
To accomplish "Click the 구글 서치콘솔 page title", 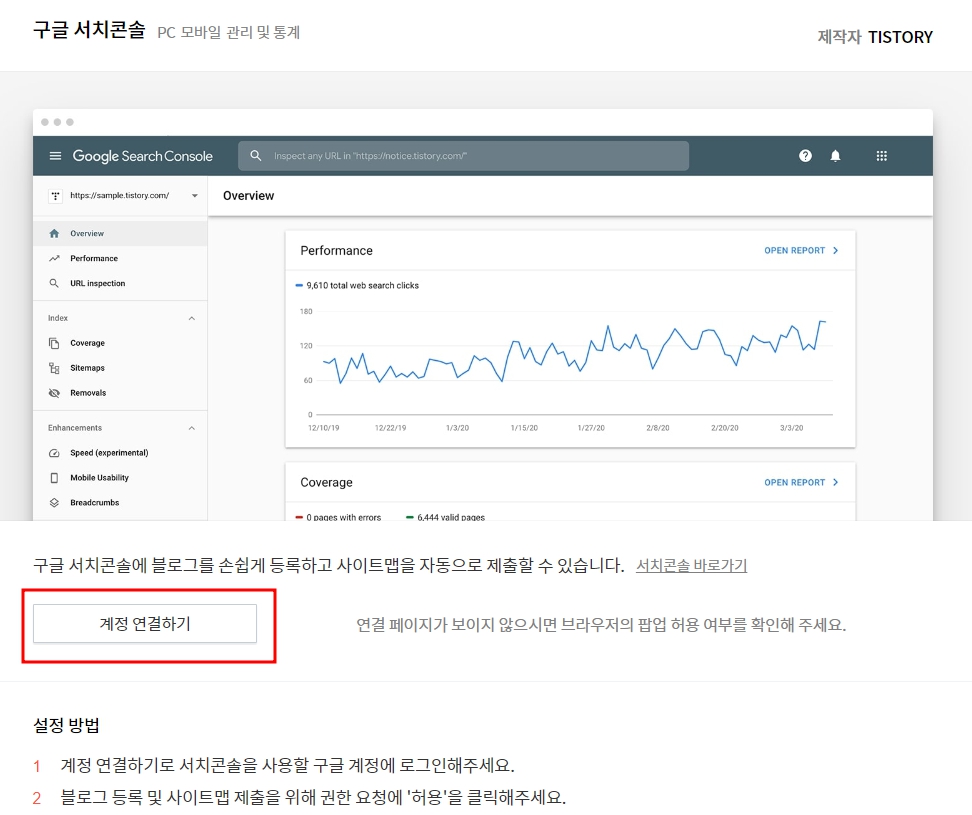I will [x=89, y=30].
